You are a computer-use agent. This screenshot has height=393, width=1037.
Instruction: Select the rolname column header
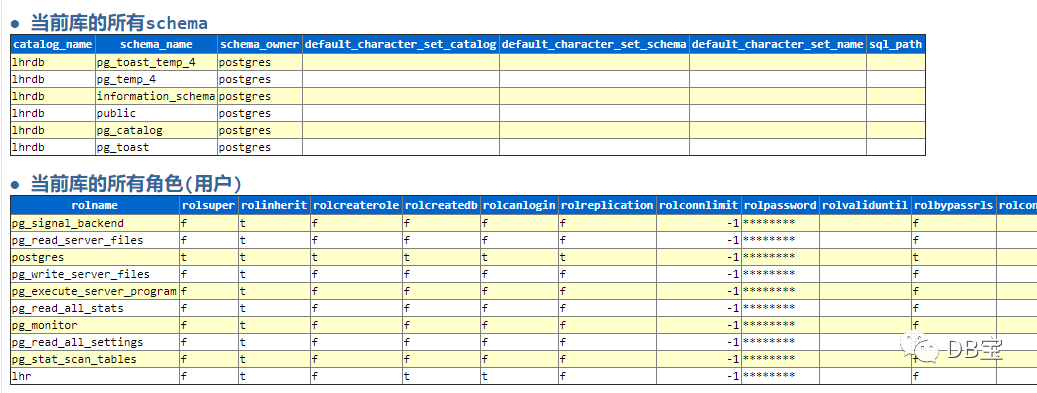(x=95, y=205)
